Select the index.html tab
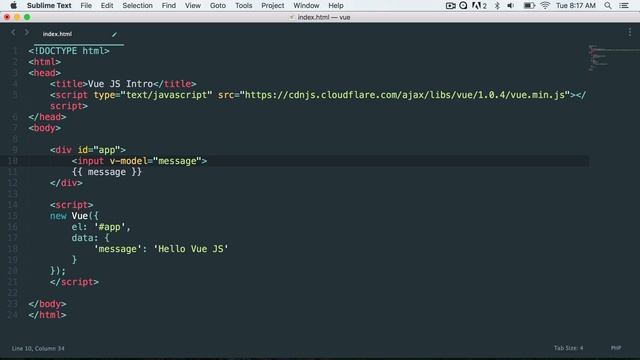640x360 pixels. 78,34
